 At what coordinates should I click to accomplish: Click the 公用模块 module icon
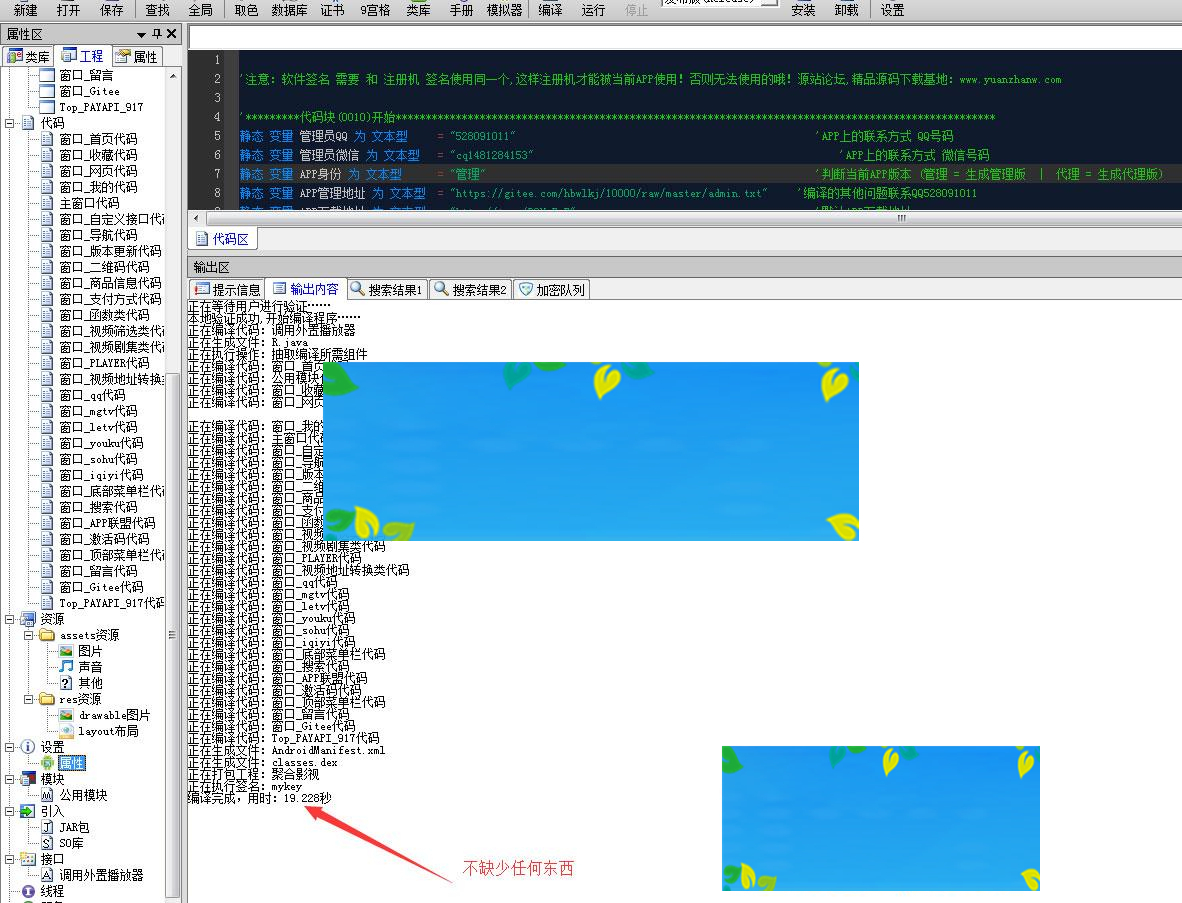47,795
